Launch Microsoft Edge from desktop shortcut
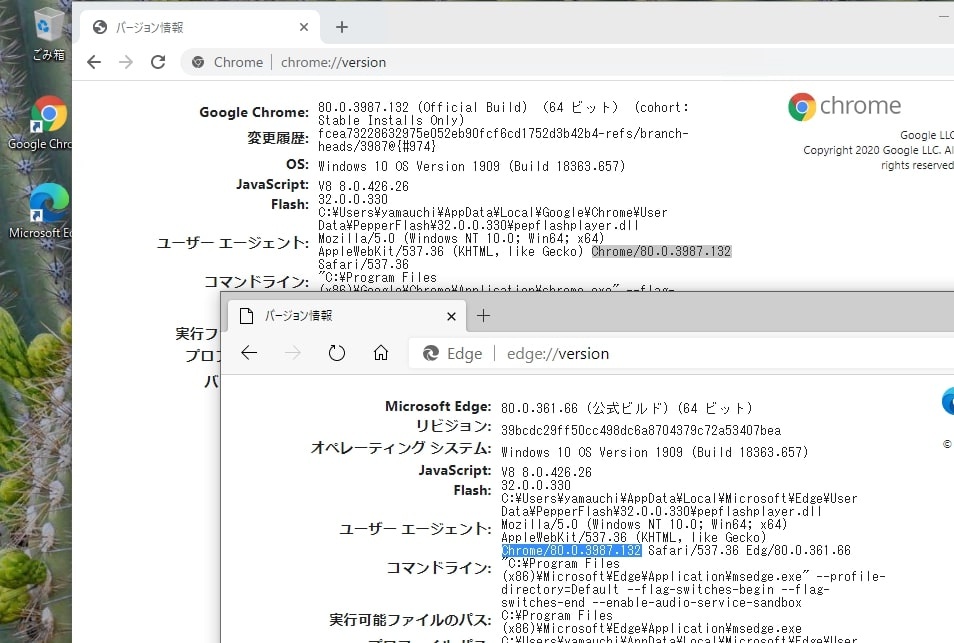This screenshot has height=643, width=954. 47,212
